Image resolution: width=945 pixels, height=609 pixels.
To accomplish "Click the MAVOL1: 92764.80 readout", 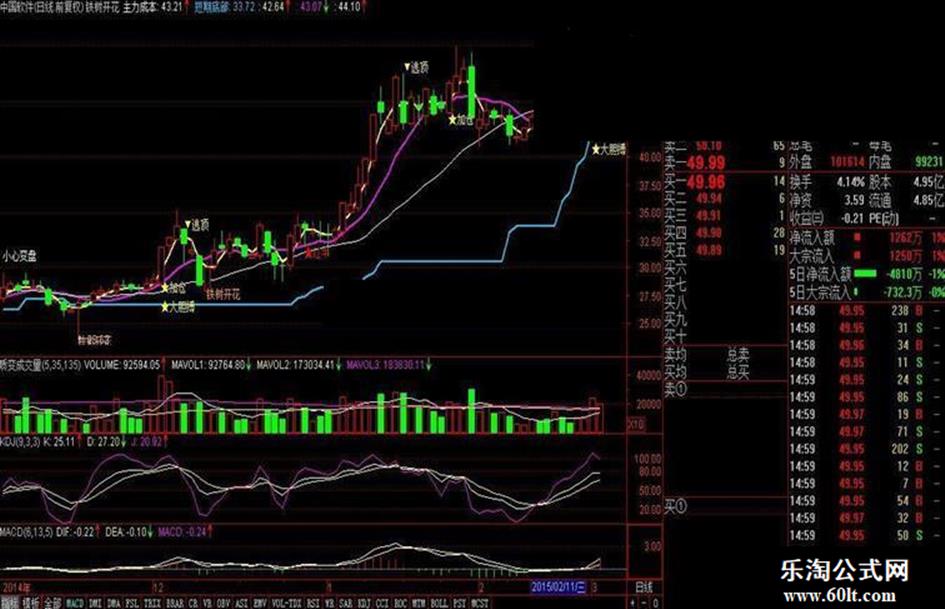I will pos(208,365).
